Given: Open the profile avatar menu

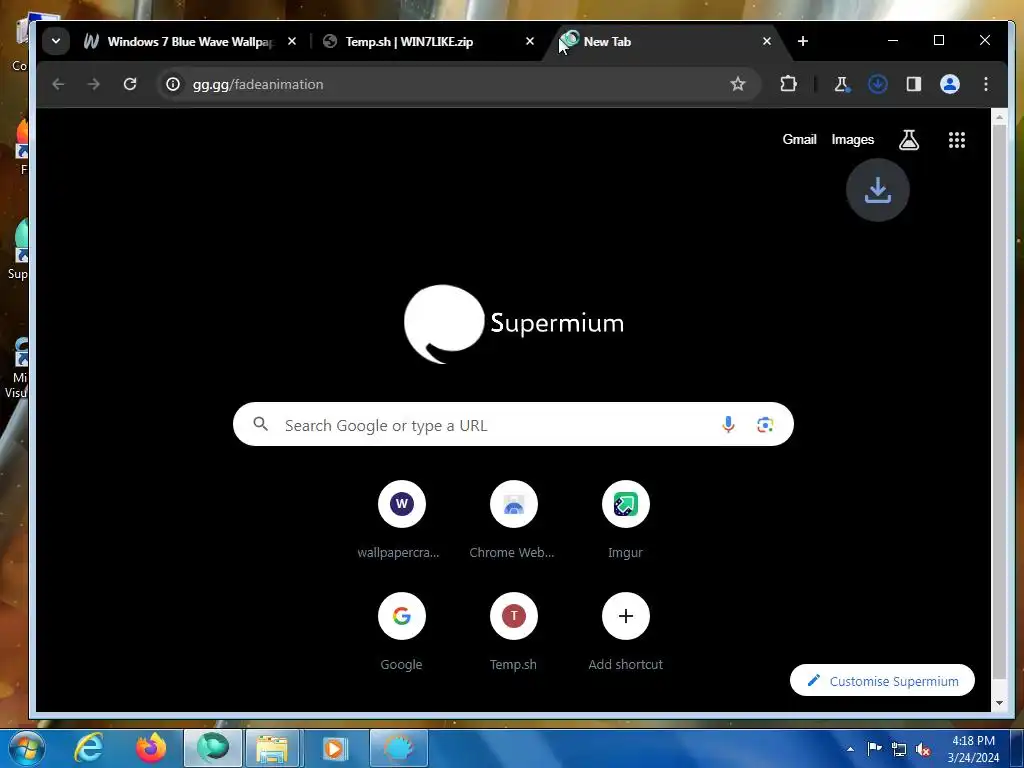Looking at the screenshot, I should [950, 84].
